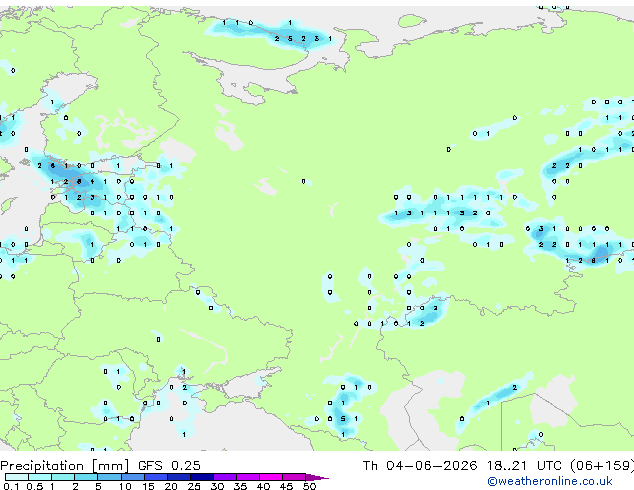Click the legend swatch between 5 and 10
634x490 pixels.
pos(110,477)
